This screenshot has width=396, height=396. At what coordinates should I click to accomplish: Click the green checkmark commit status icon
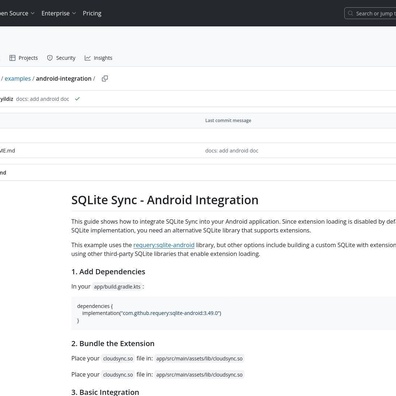[77, 99]
